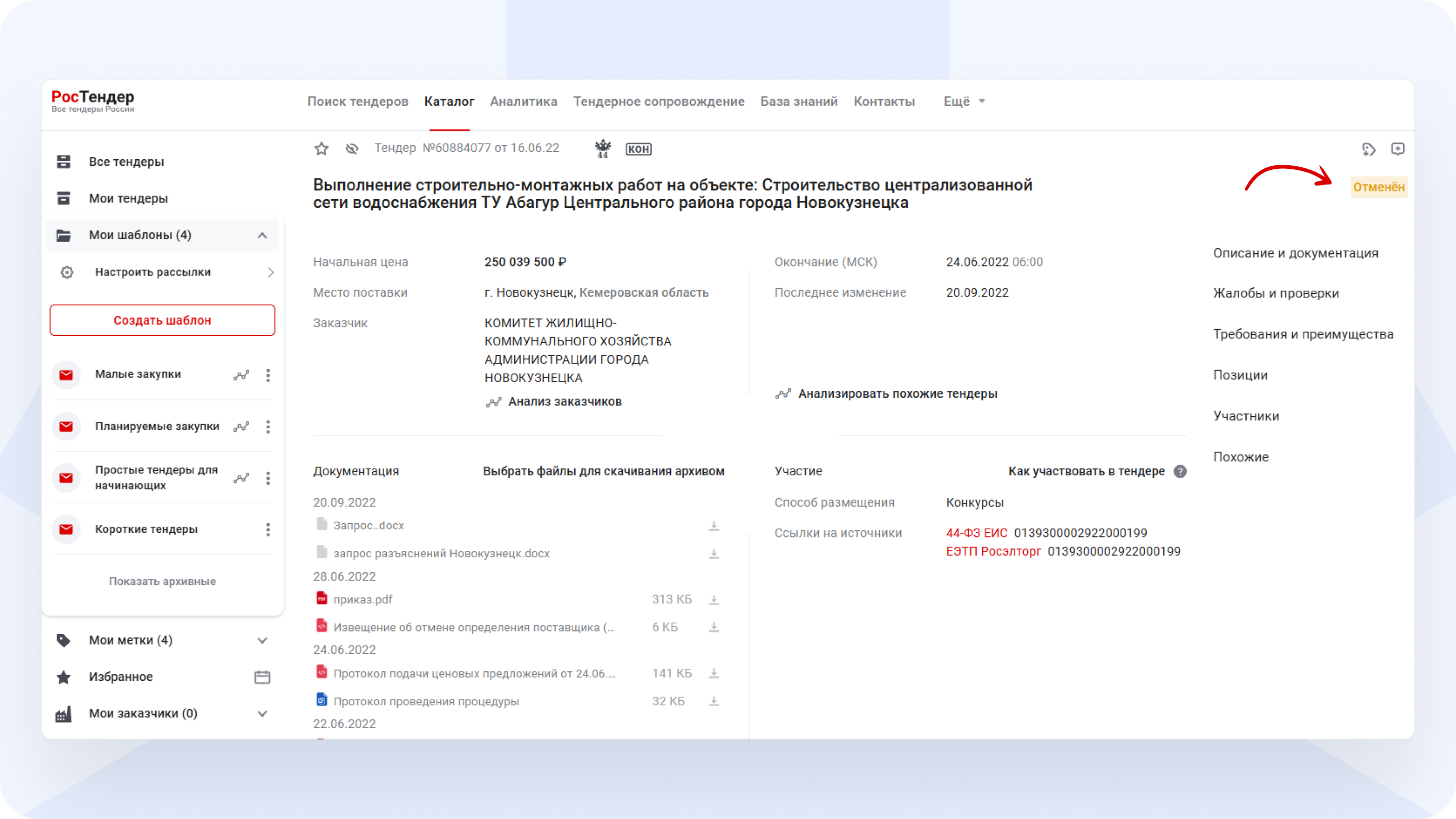This screenshot has width=1456, height=819.
Task: Add tender to favorites via star icon
Action: pos(321,149)
